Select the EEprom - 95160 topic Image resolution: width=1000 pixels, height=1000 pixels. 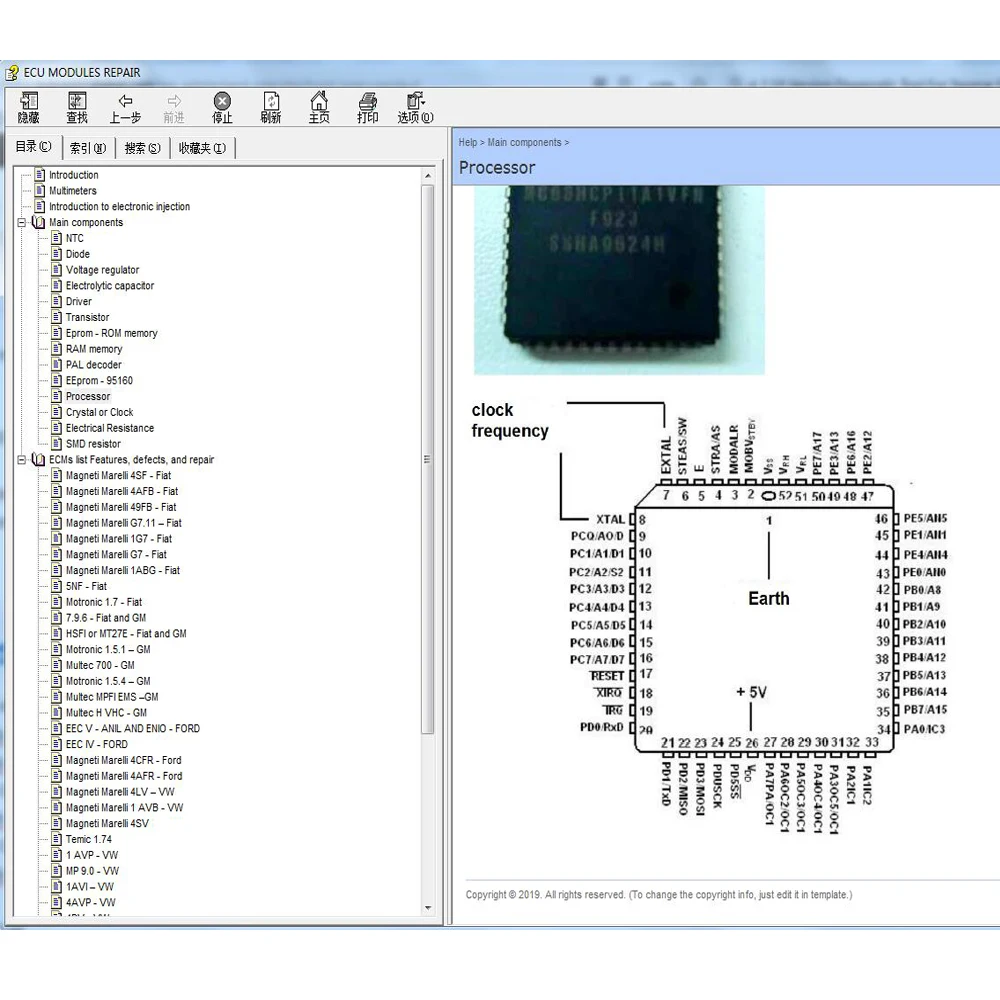pyautogui.click(x=99, y=381)
